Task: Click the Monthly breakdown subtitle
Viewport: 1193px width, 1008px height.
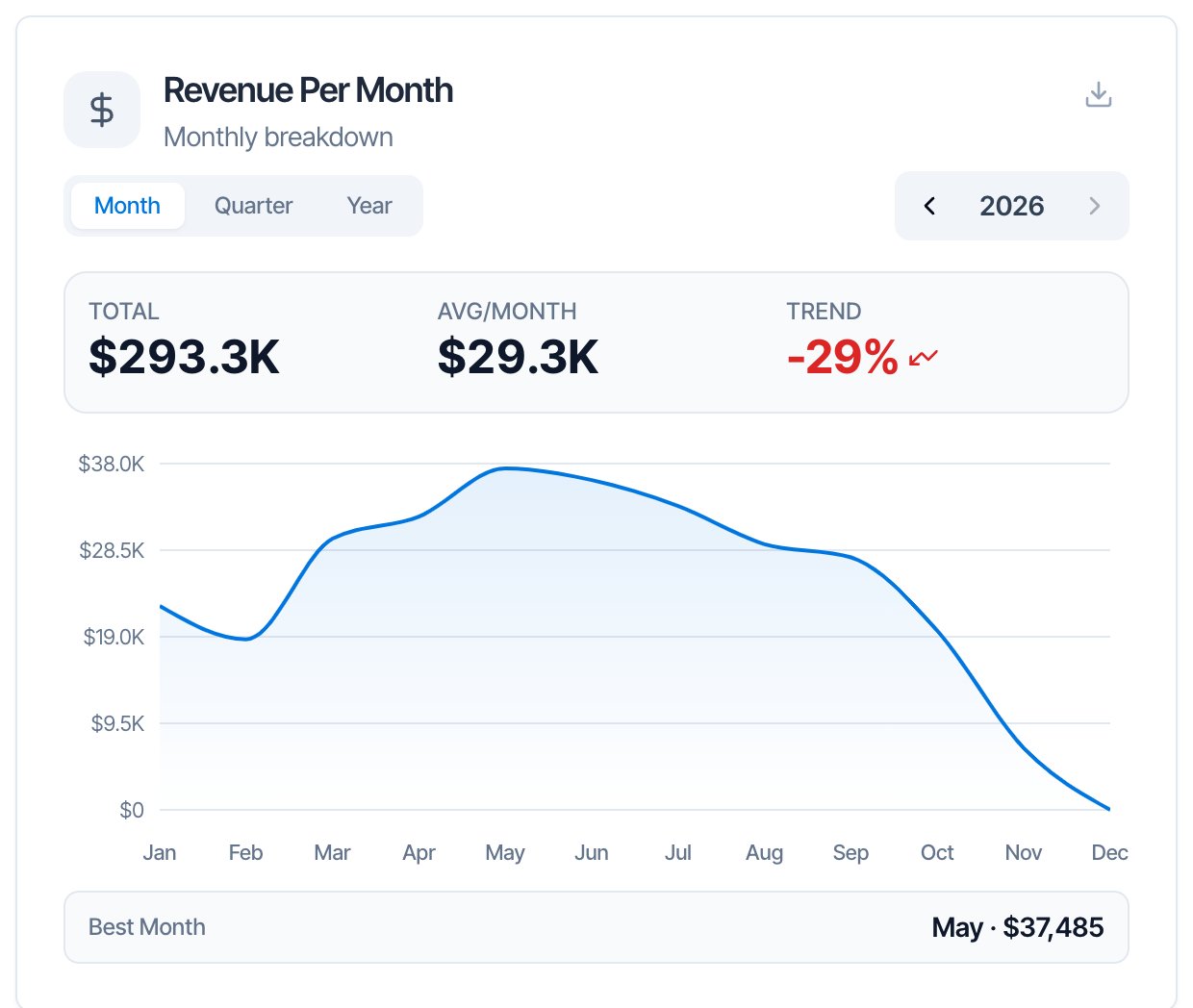Action: pyautogui.click(x=278, y=138)
